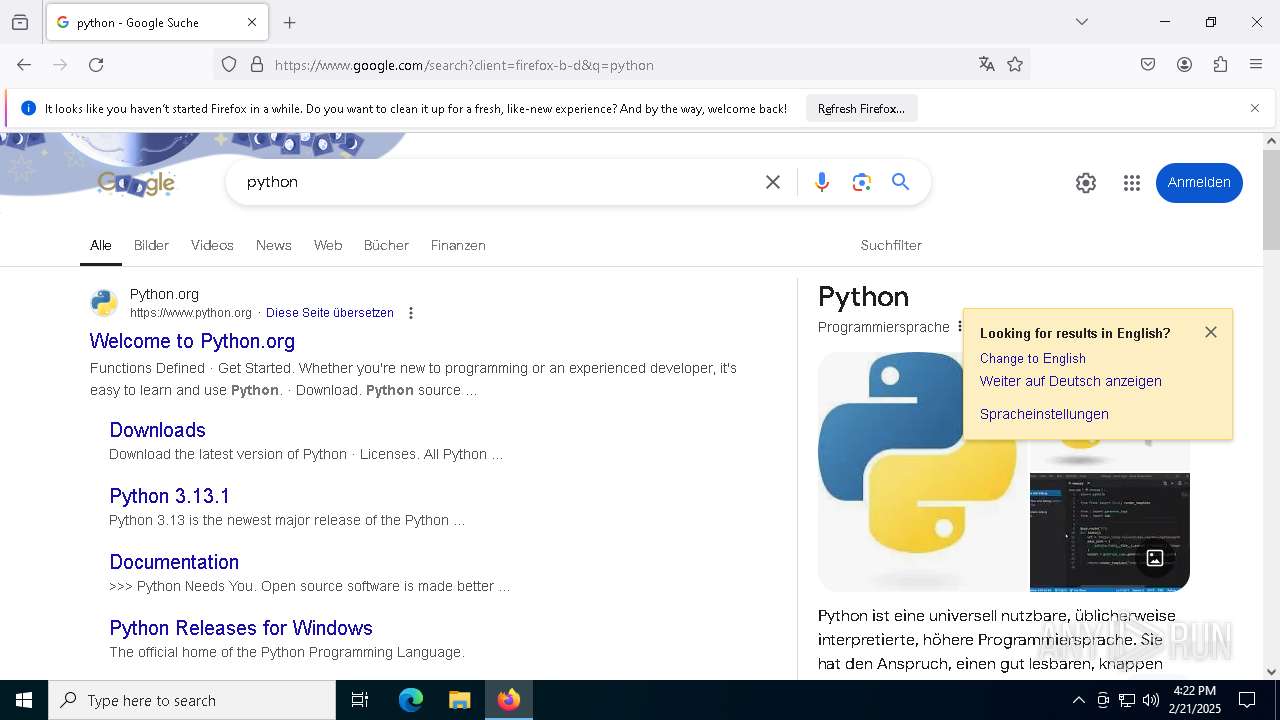The height and width of the screenshot is (720, 1280).
Task: Switch to the Videos tab
Action: (x=212, y=245)
